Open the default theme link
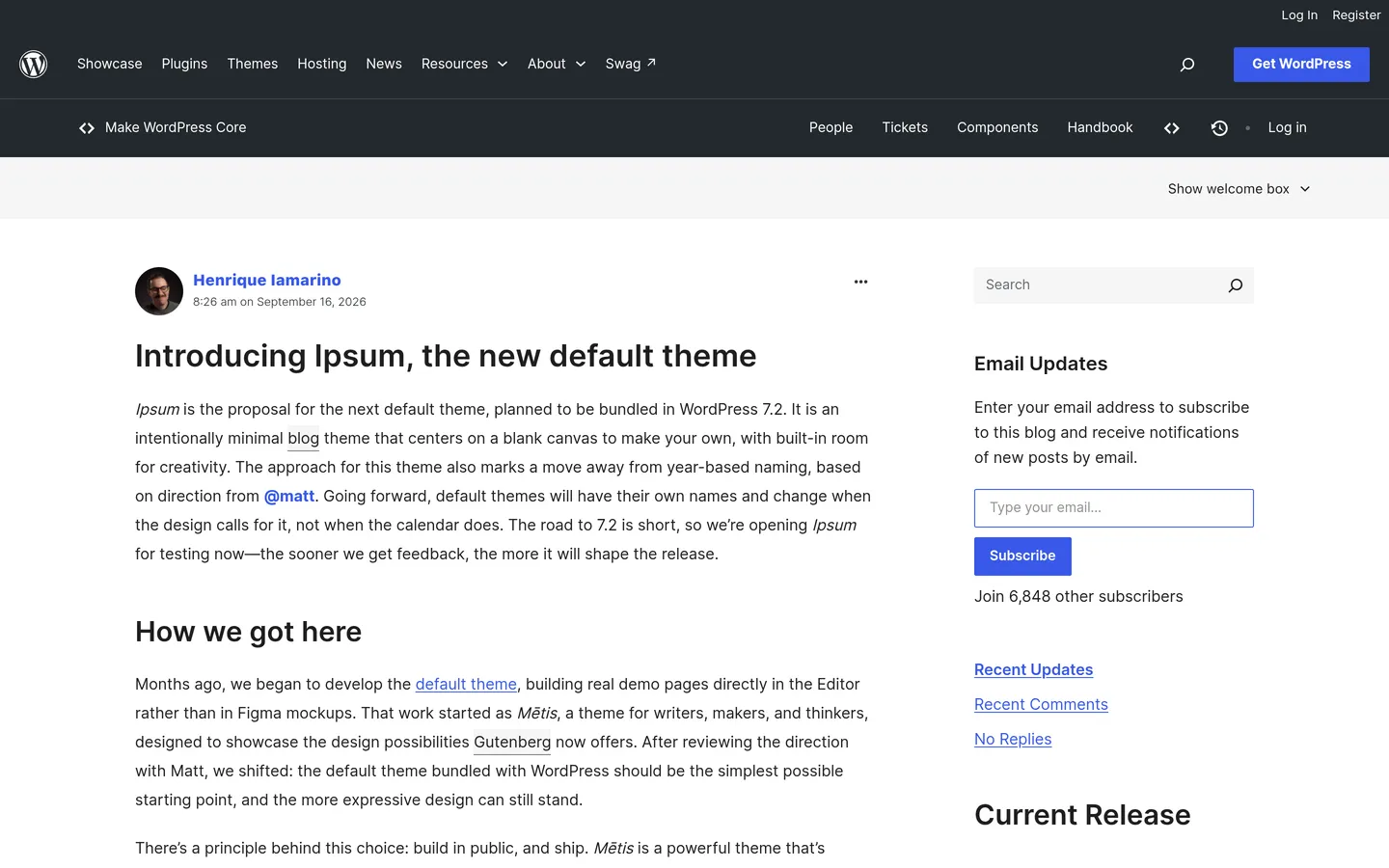Viewport: 1389px width, 868px height. click(x=466, y=684)
